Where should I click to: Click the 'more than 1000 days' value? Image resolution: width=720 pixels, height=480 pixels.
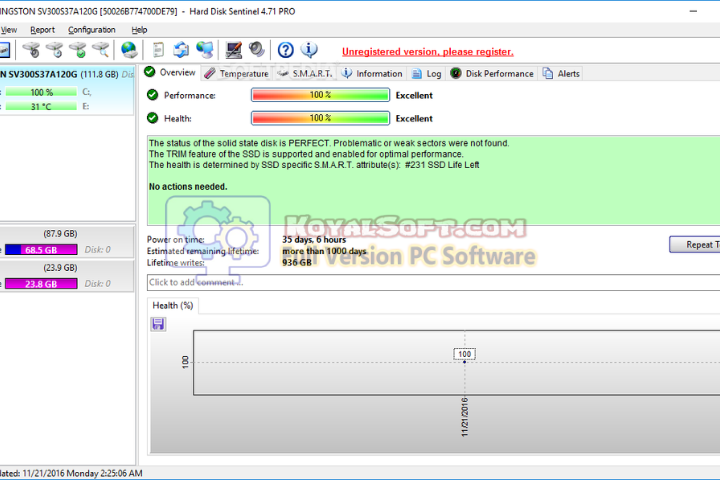click(x=324, y=251)
